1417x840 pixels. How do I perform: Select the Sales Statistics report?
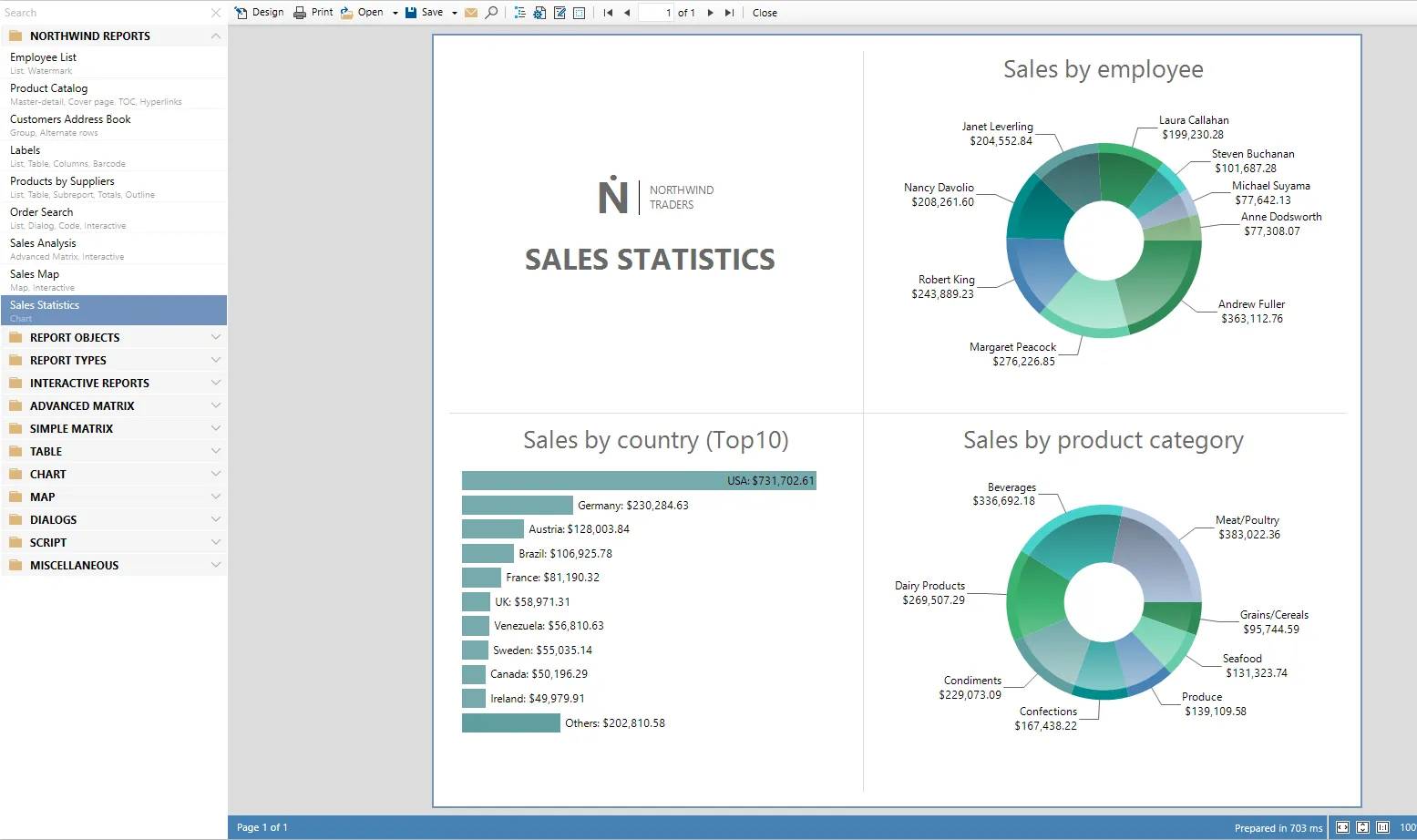coord(114,310)
